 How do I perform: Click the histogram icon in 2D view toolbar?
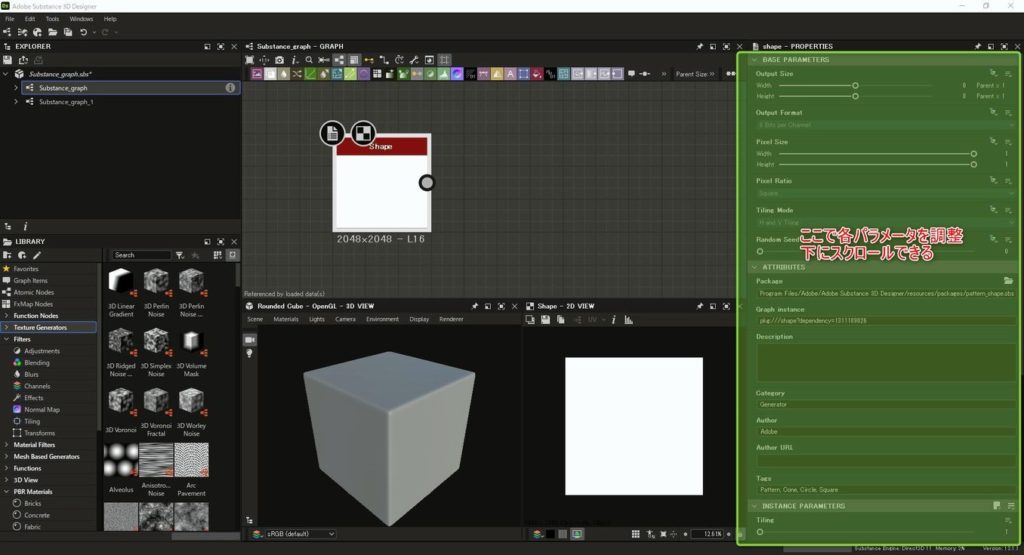(628, 320)
